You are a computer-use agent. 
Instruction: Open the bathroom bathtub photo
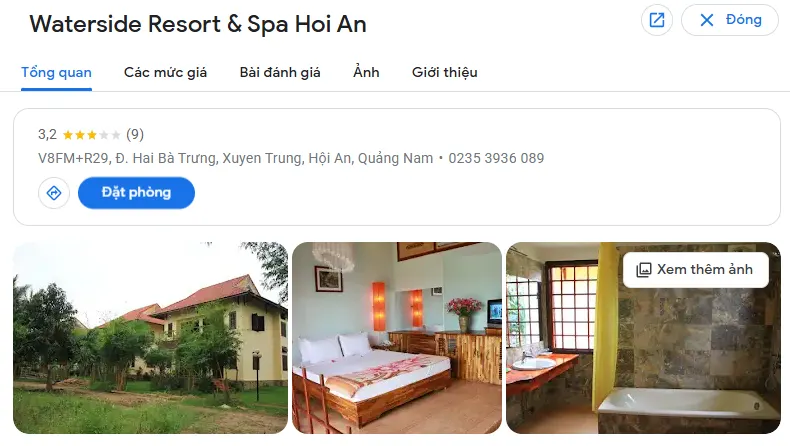point(643,338)
